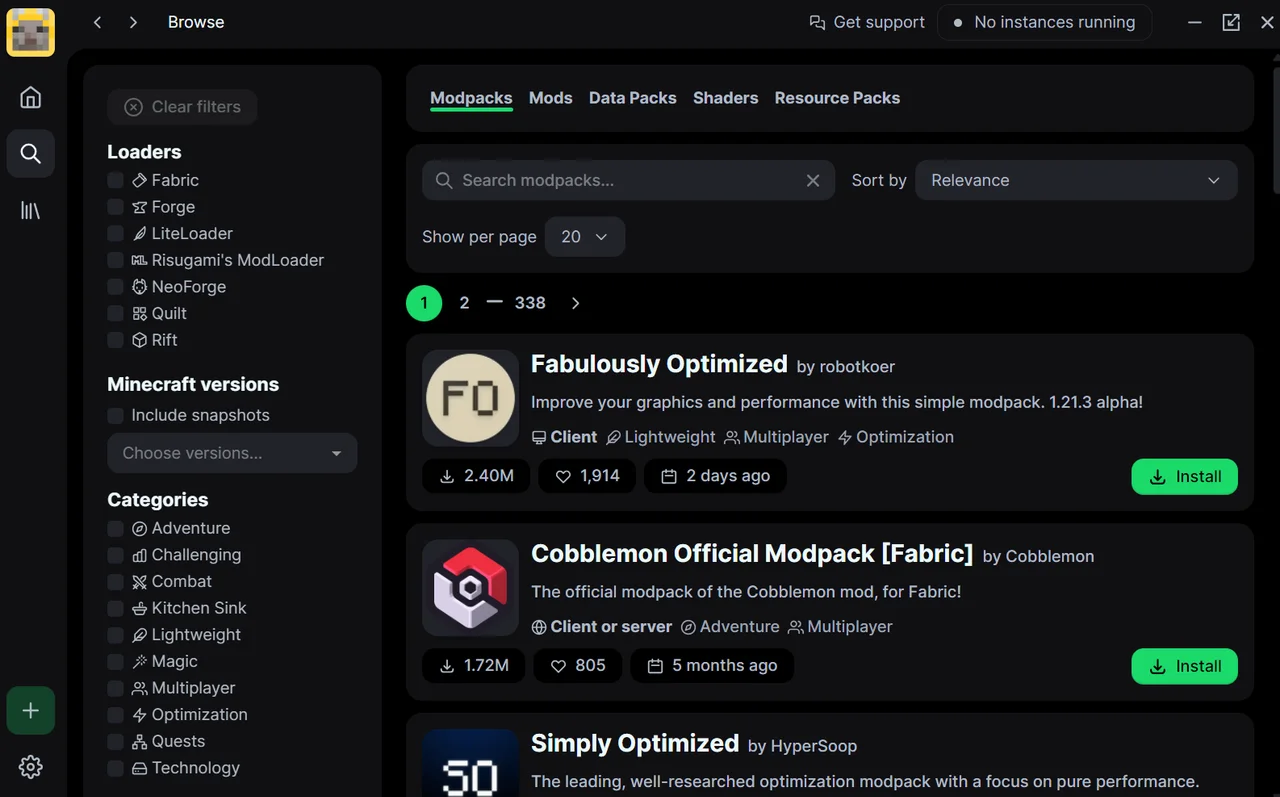1280x797 pixels.
Task: Jump to last page 338
Action: (530, 303)
